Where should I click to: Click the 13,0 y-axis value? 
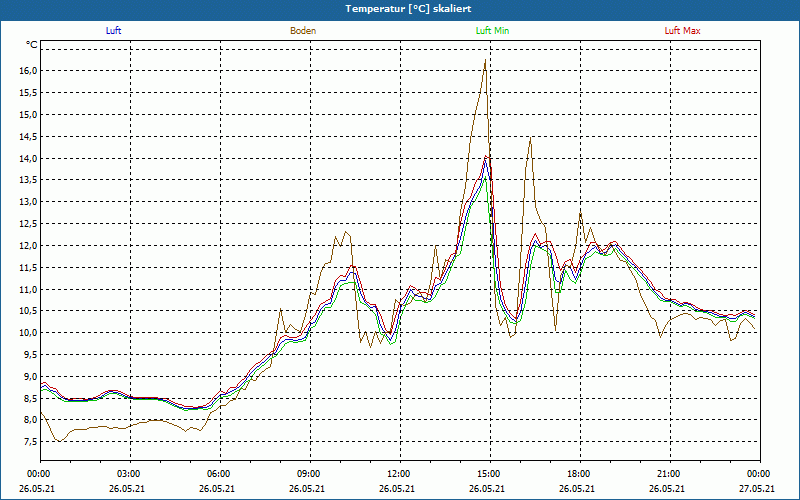click(x=29, y=202)
